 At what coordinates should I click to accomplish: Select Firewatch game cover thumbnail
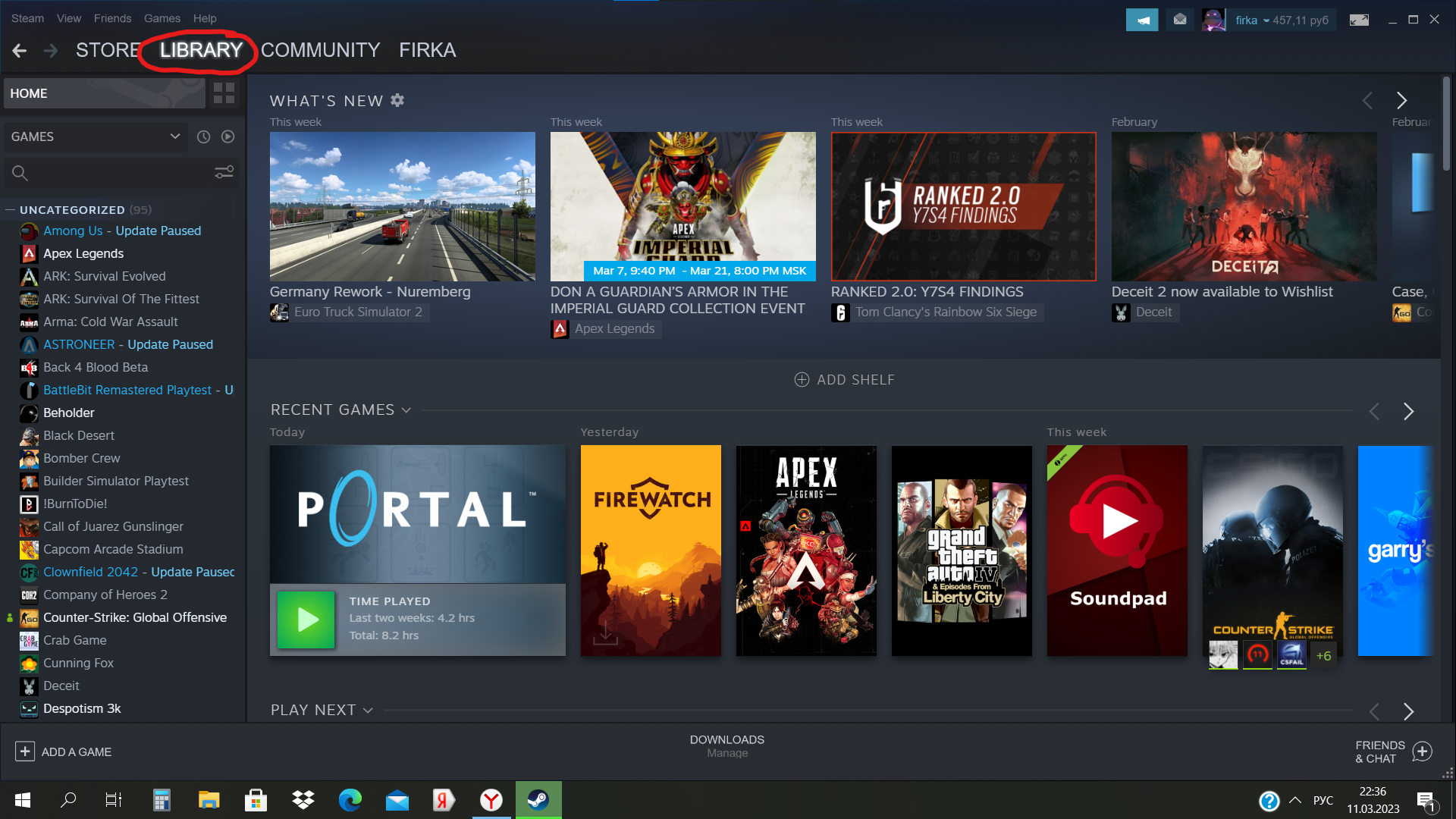tap(651, 550)
